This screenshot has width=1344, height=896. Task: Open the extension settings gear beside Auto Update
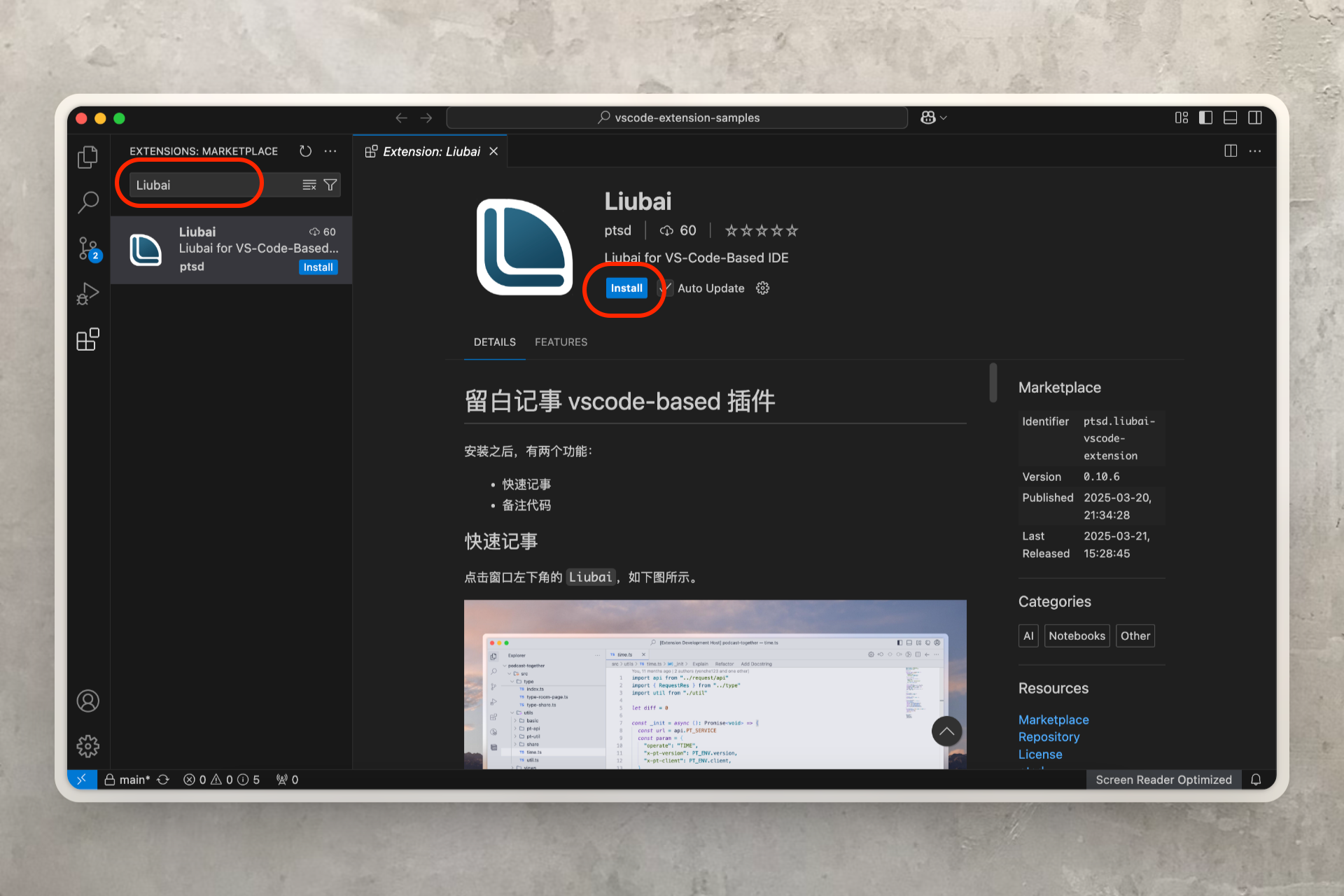click(762, 288)
